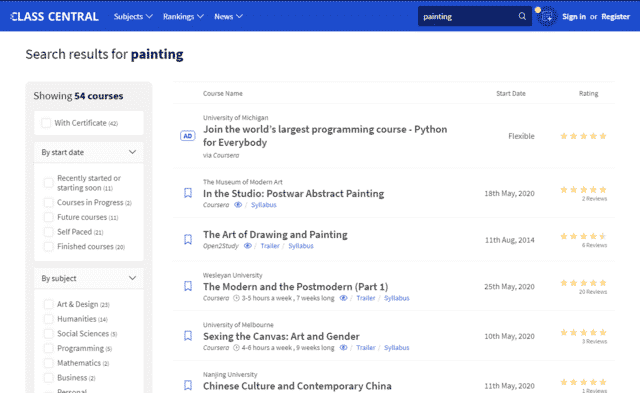Image resolution: width=640 pixels, height=393 pixels.
Task: Click eye icon for Art of Drawing and Painting
Action: [x=248, y=246]
